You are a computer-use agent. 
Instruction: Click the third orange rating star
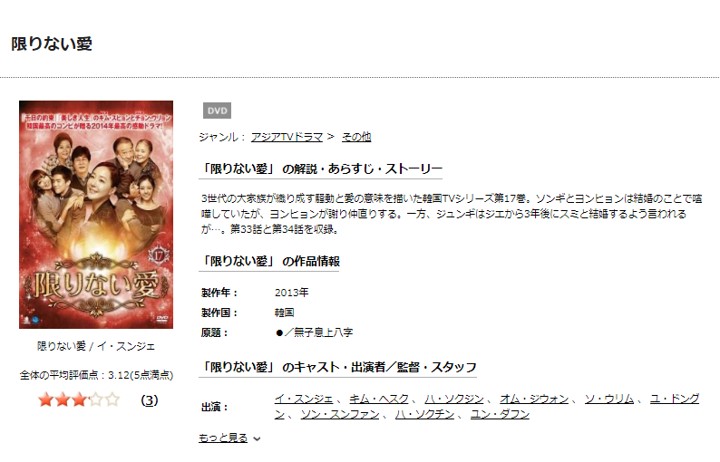pyautogui.click(x=79, y=400)
